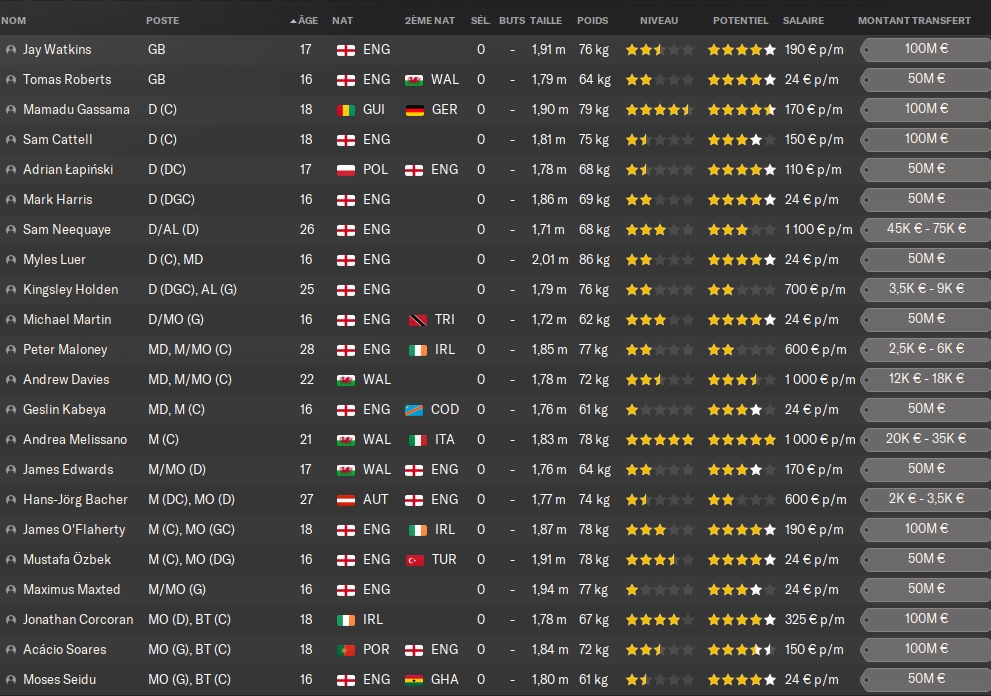
Task: Click Andrea Melissano's five-star NIVEAU rating
Action: coord(660,439)
